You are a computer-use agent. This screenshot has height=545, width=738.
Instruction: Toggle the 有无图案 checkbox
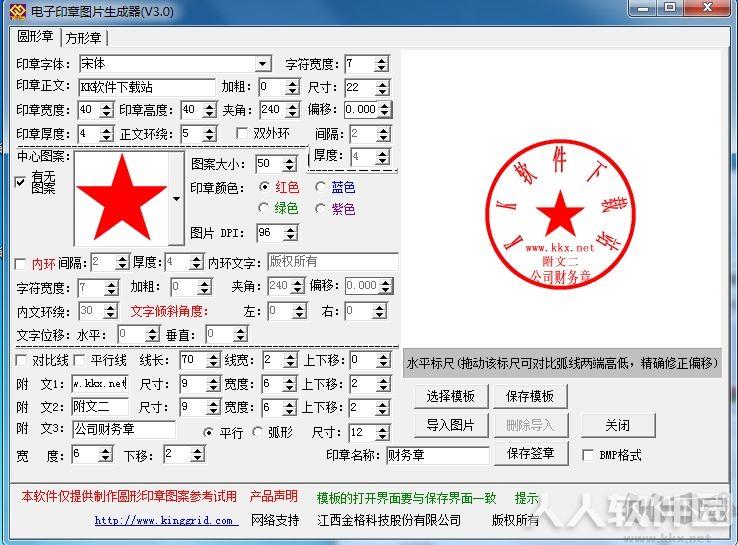tap(20, 182)
